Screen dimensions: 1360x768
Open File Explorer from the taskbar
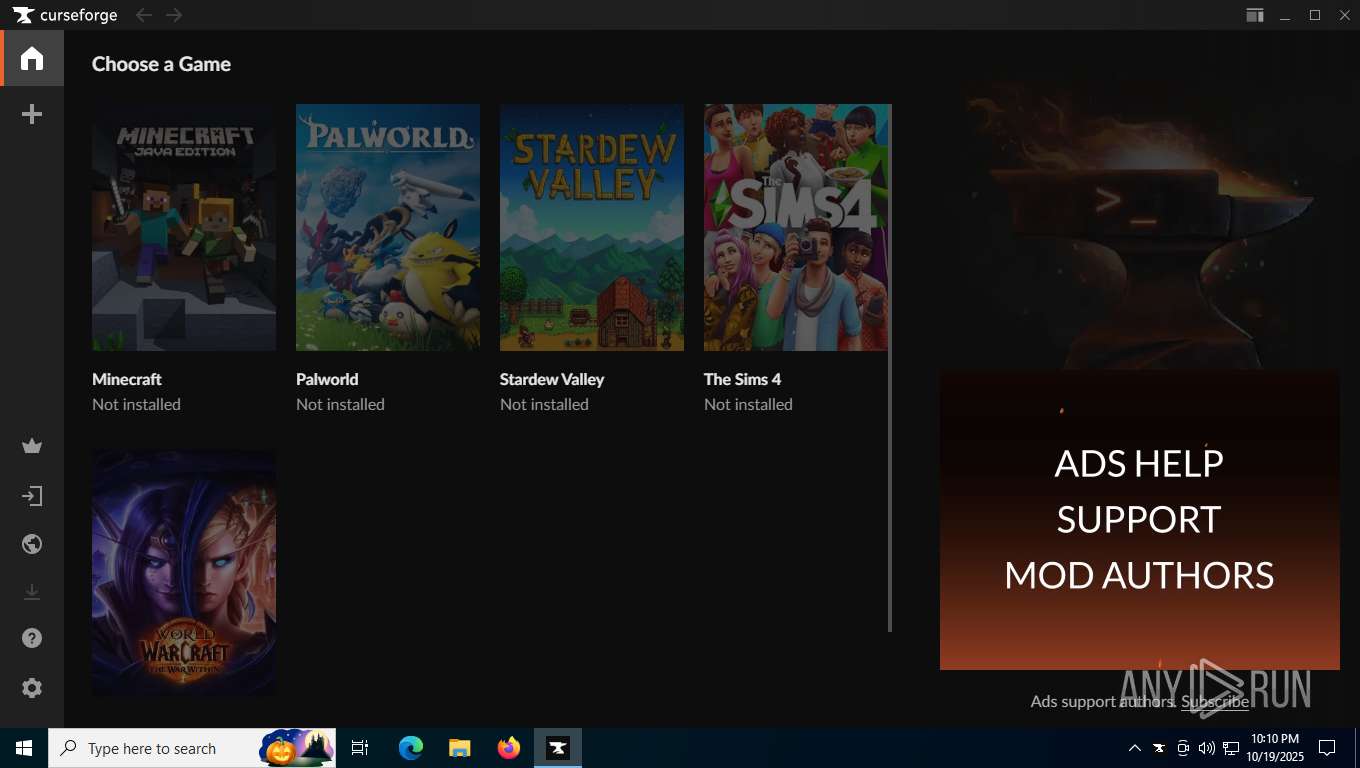(460, 748)
